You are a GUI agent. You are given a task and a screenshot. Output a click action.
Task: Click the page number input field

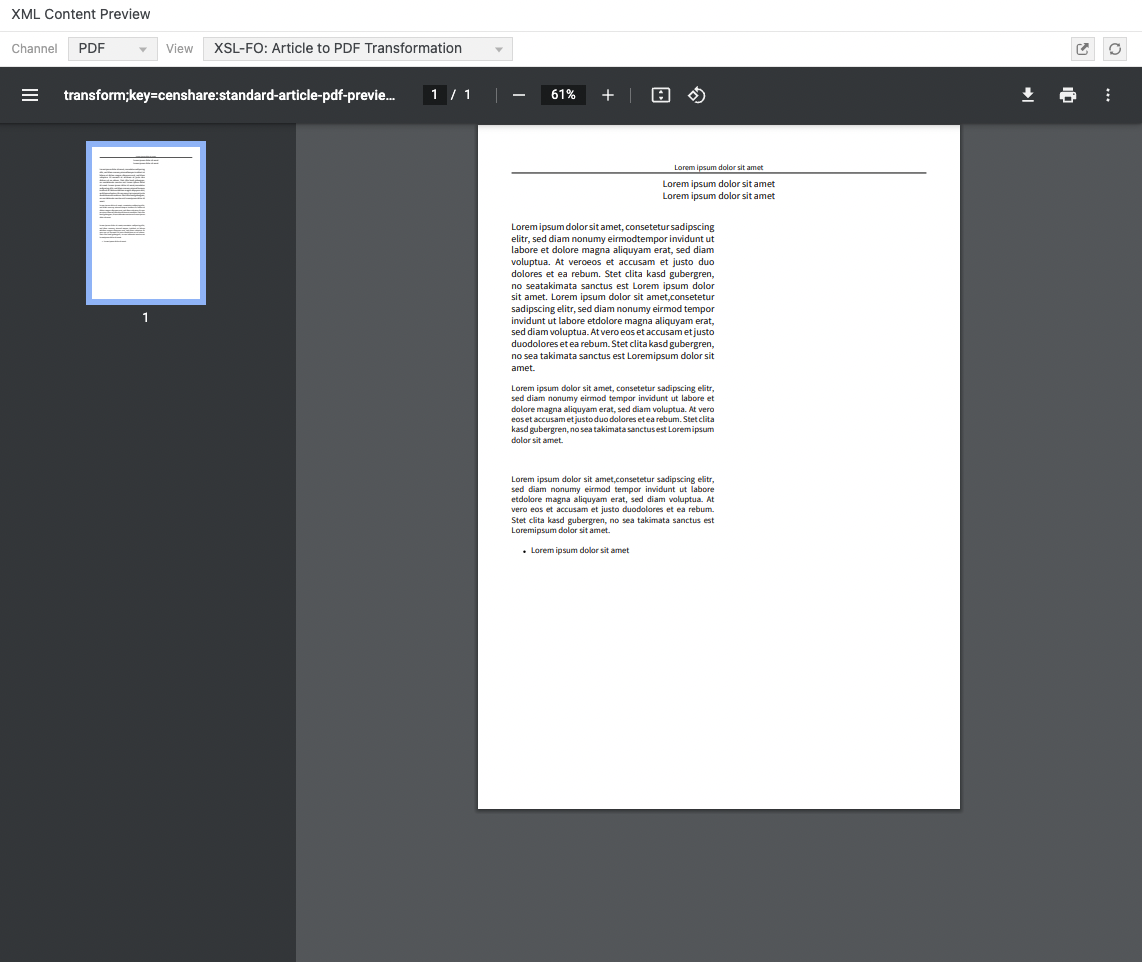[434, 94]
